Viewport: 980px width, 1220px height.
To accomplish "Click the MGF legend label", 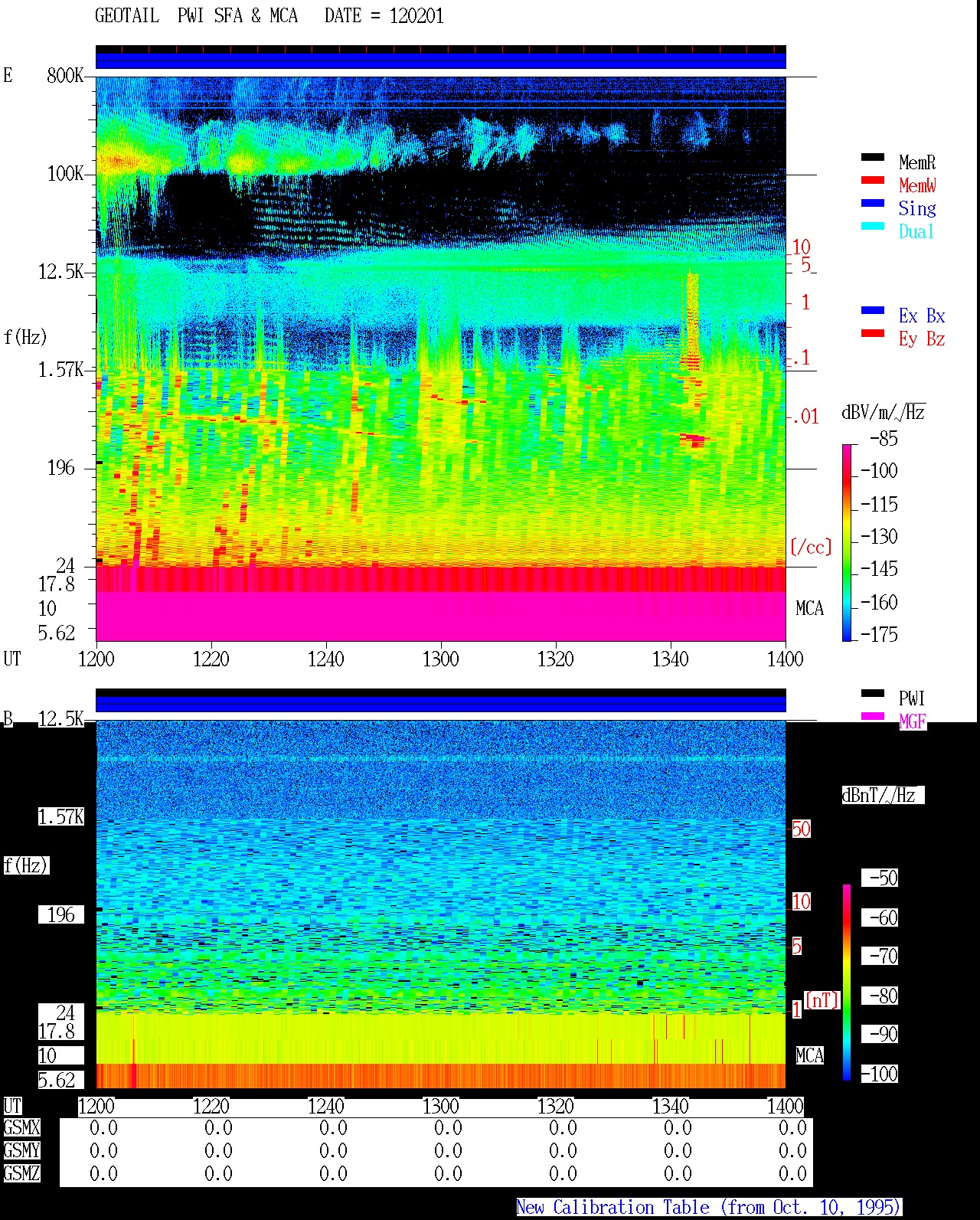I will [913, 721].
